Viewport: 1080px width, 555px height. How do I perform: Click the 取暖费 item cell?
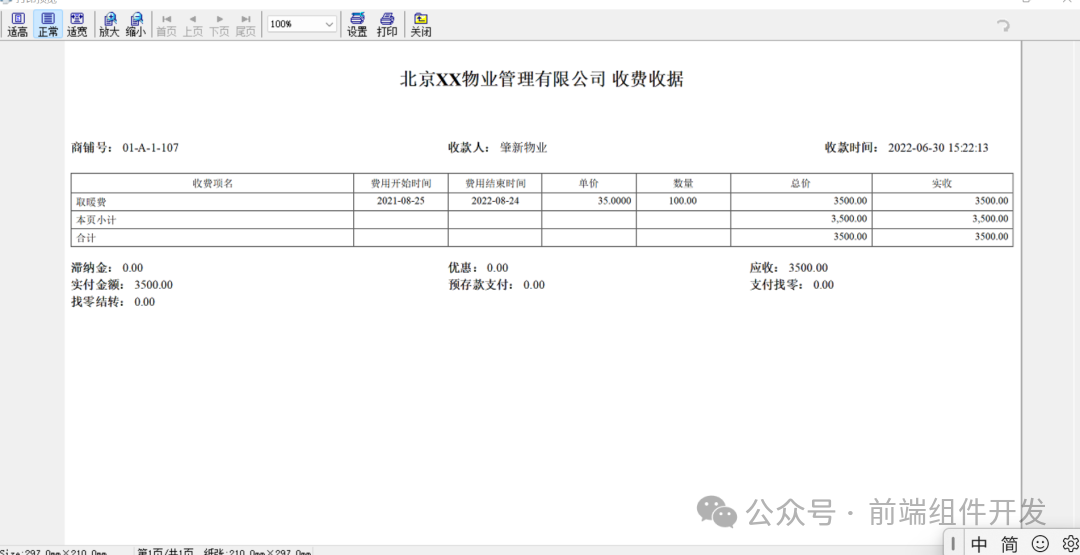[212, 201]
